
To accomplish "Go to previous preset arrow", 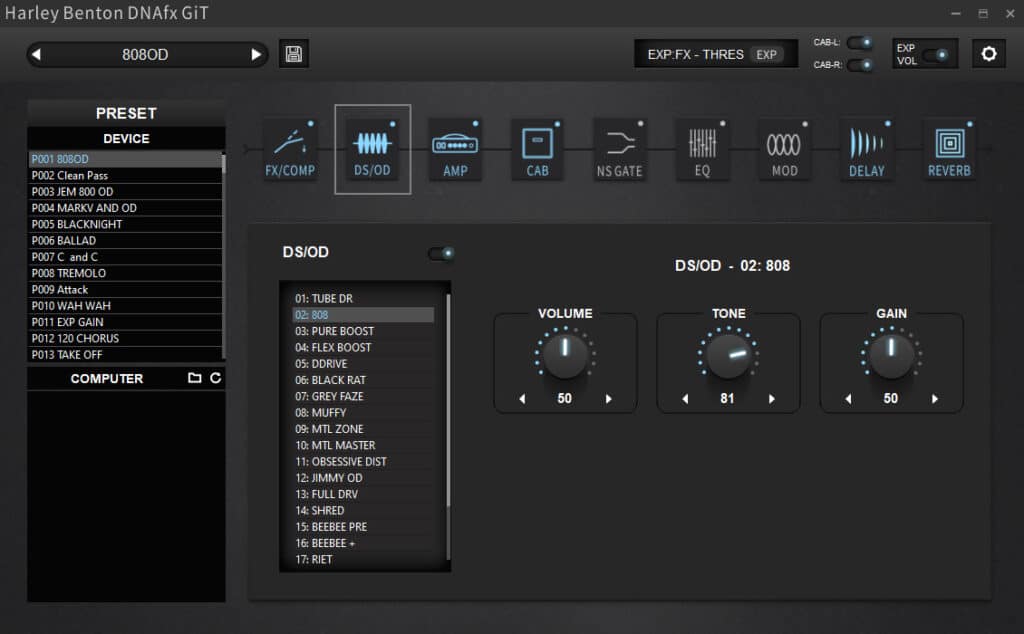I will click(x=37, y=54).
